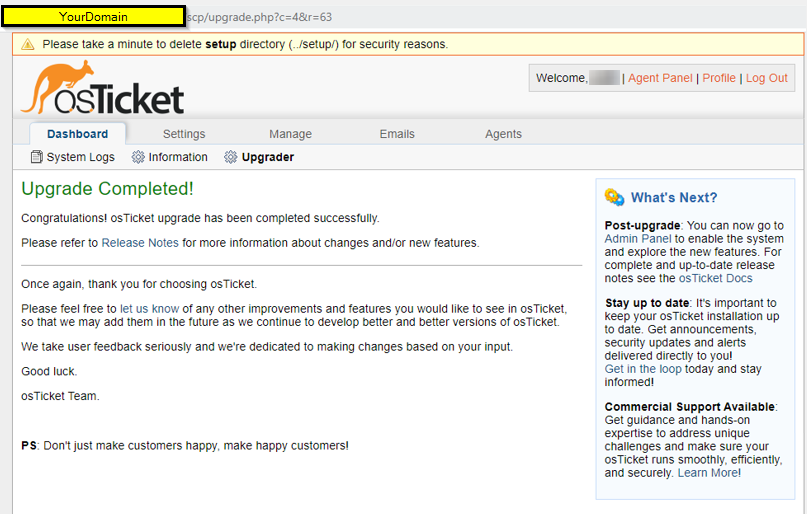Open the Dashboard tab
Image resolution: width=807 pixels, height=514 pixels.
pyautogui.click(x=77, y=134)
